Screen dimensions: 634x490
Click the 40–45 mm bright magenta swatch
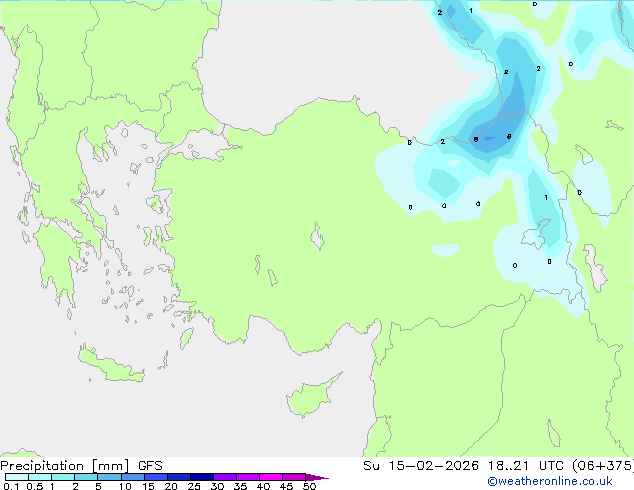point(271,477)
